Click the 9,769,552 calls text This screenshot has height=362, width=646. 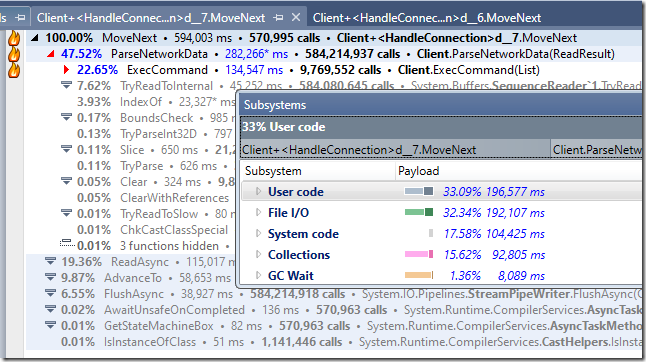click(x=340, y=70)
